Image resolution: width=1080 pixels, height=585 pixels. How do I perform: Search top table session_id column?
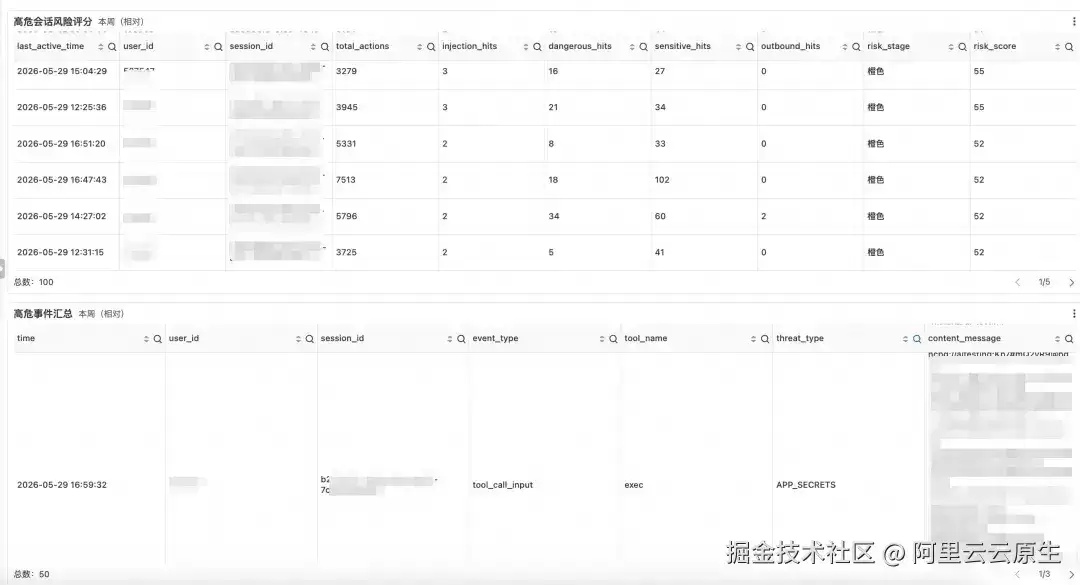324,47
